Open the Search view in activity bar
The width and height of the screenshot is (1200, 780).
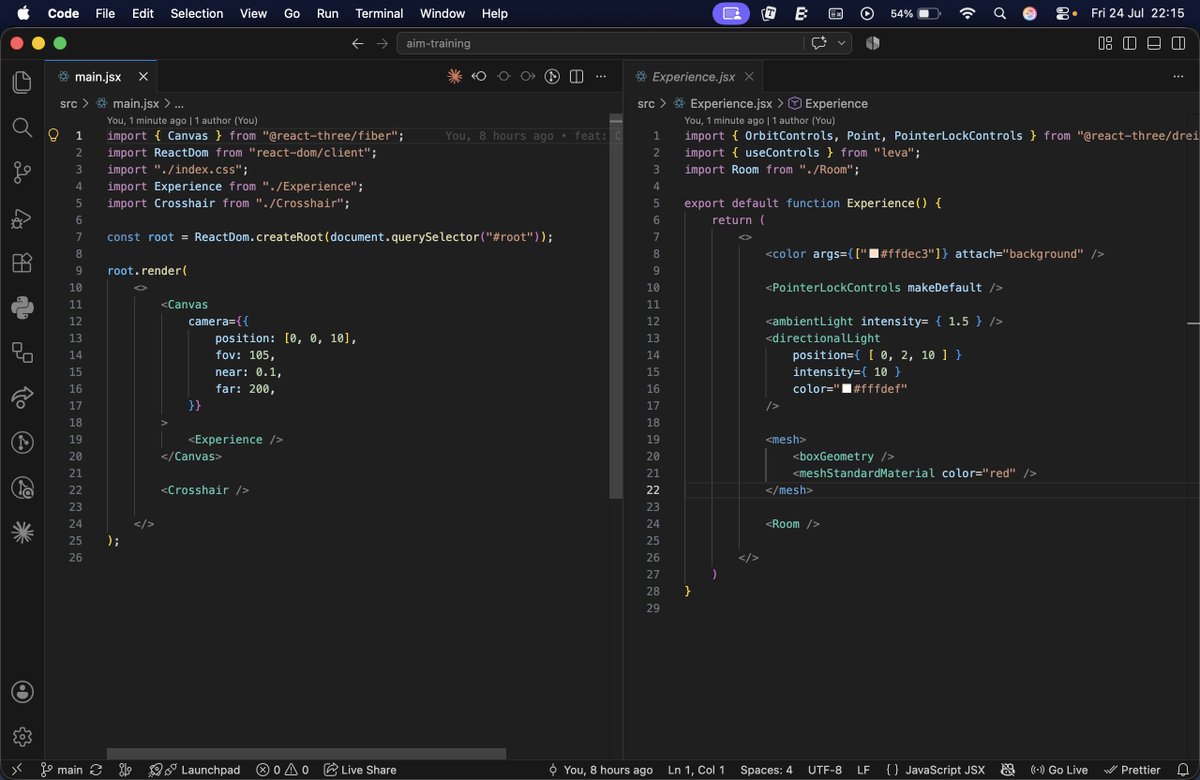pos(22,127)
